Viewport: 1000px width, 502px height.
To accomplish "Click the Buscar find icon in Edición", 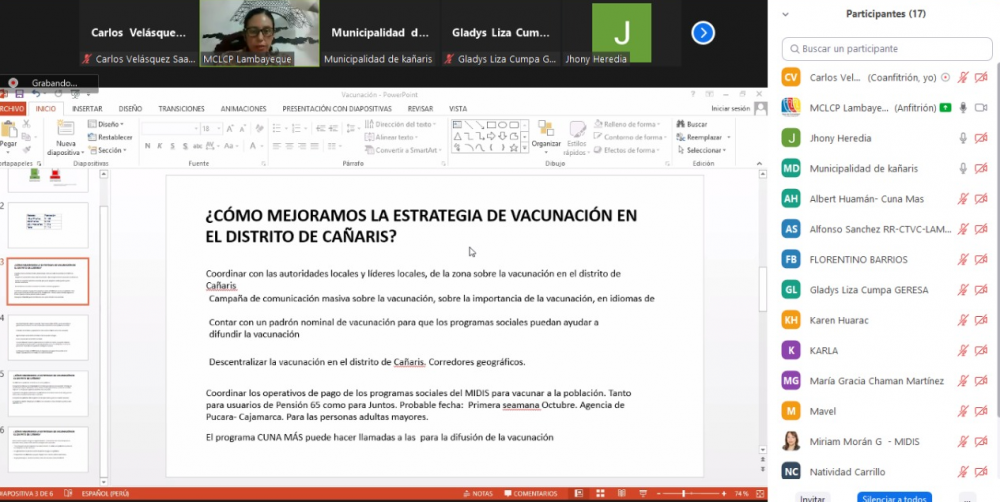I will coord(691,124).
